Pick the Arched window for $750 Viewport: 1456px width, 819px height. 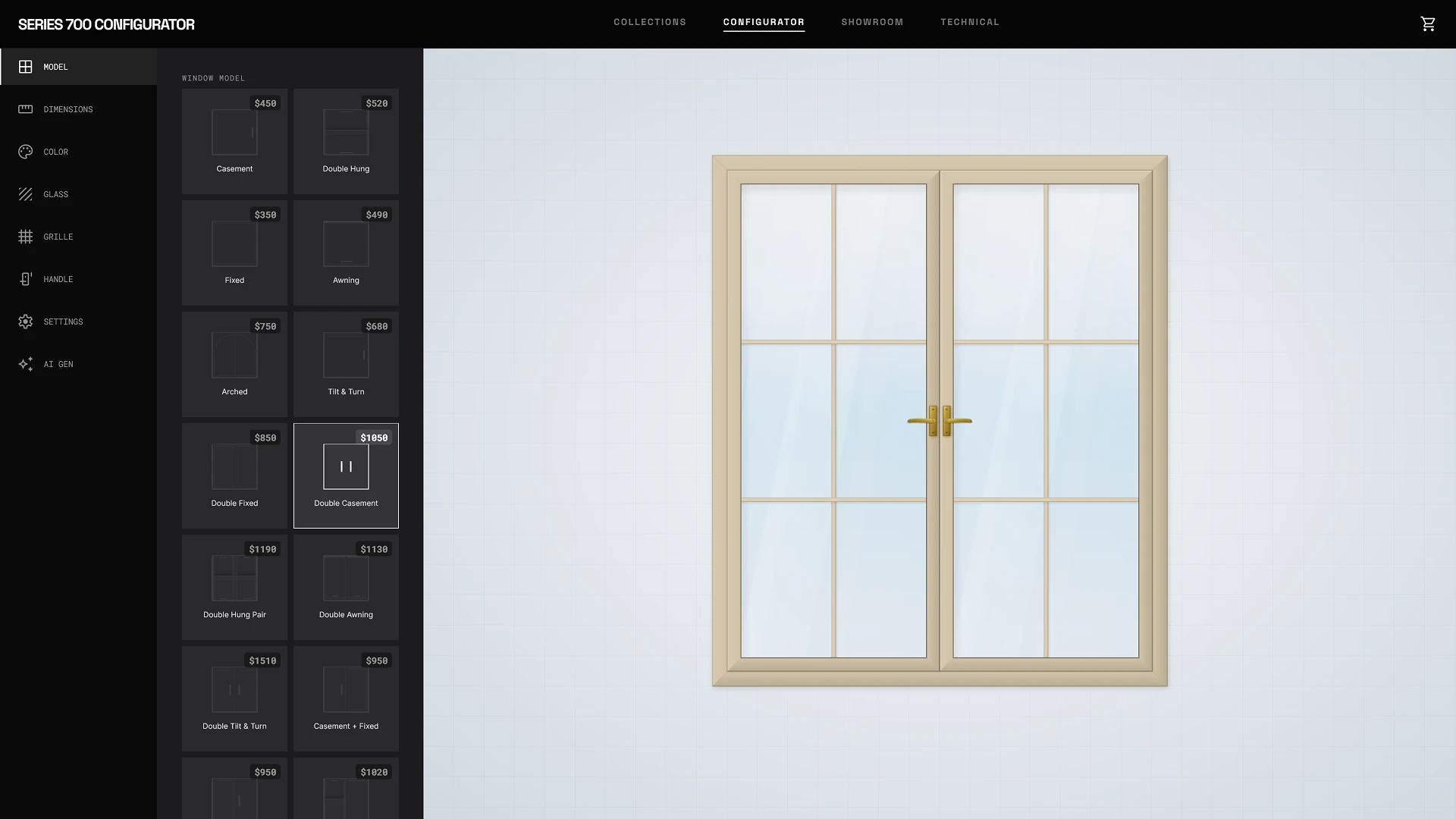(x=234, y=364)
